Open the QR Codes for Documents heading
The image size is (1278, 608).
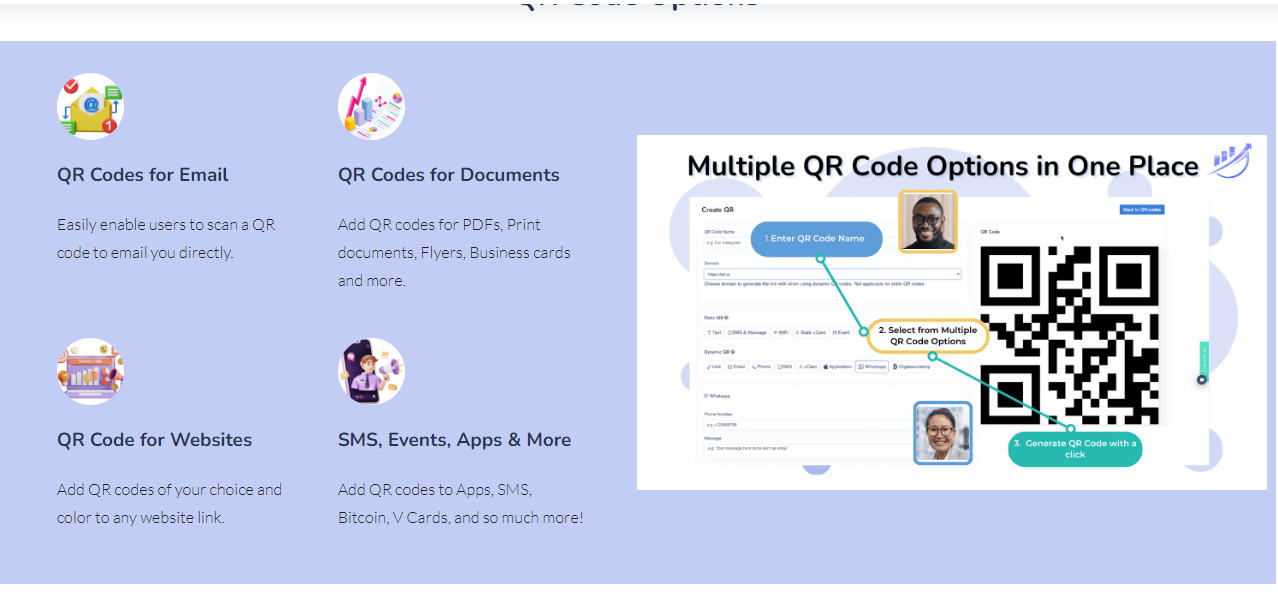tap(449, 175)
